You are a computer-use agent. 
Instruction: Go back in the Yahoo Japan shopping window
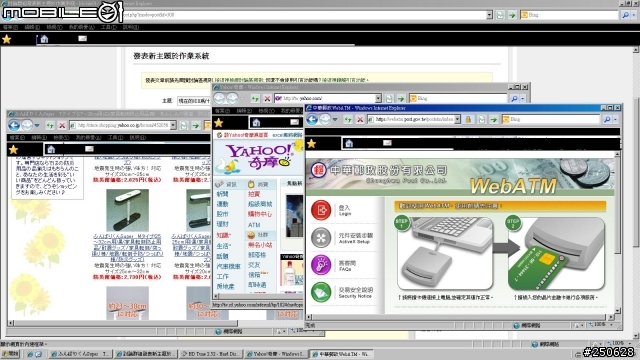coord(14,125)
